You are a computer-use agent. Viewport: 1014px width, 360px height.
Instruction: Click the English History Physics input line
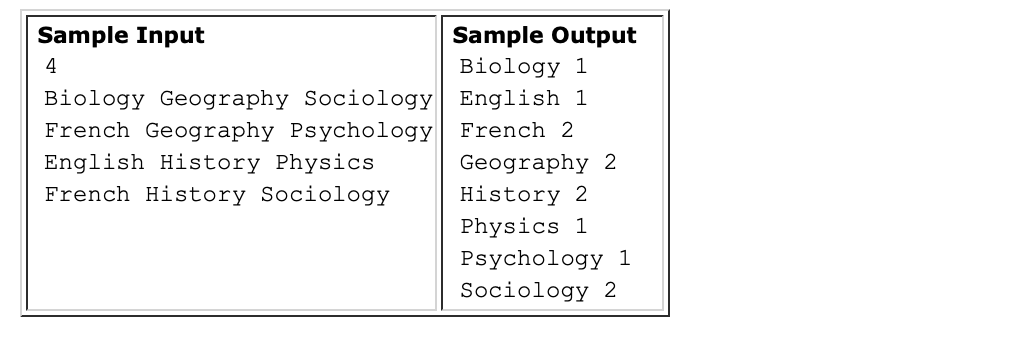pyautogui.click(x=210, y=163)
